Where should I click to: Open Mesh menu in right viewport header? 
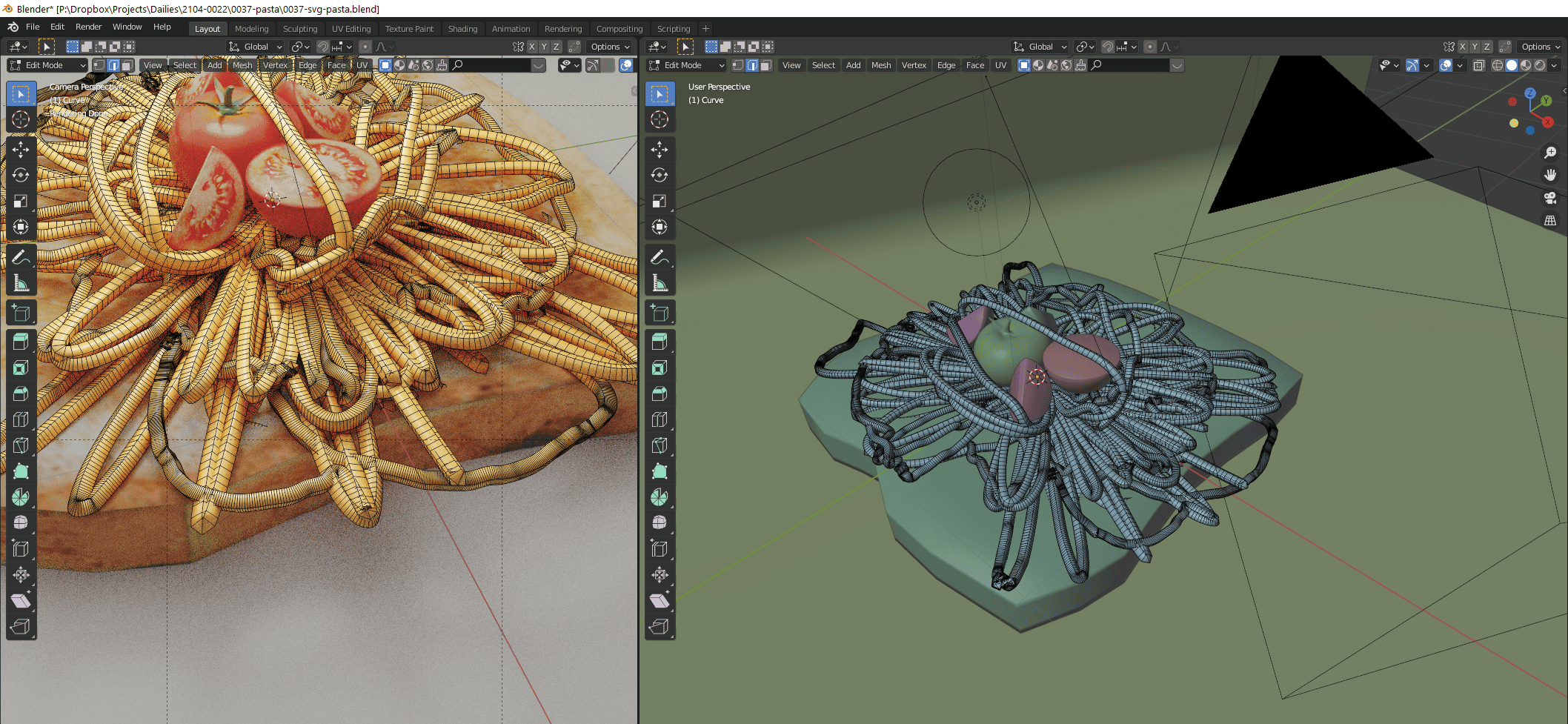pos(880,65)
